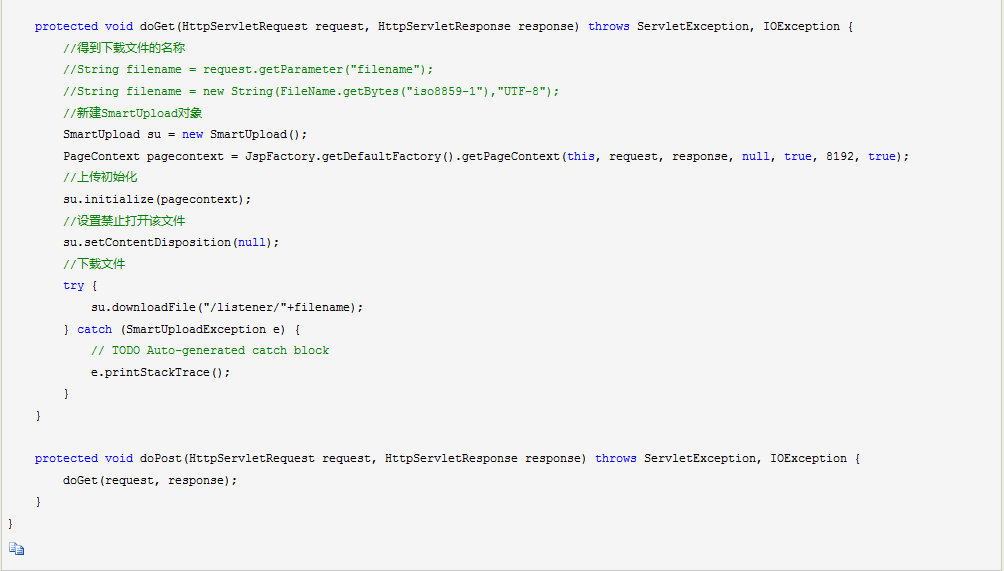Click the line "doGet(request, response);"
This screenshot has width=1004, height=571.
coord(150,480)
